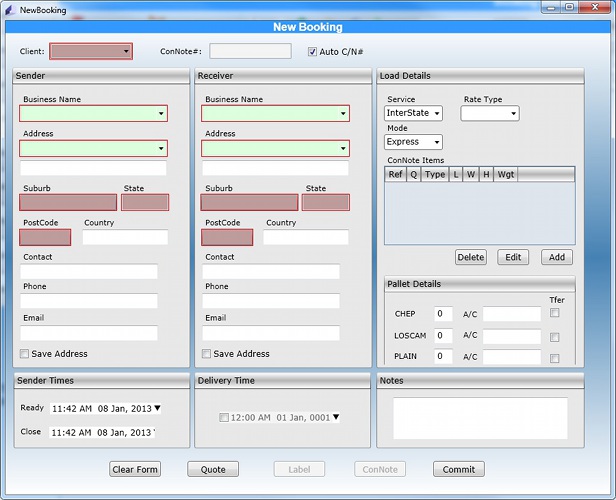
Task: Open the Service InterState dropdown
Action: (x=413, y=113)
